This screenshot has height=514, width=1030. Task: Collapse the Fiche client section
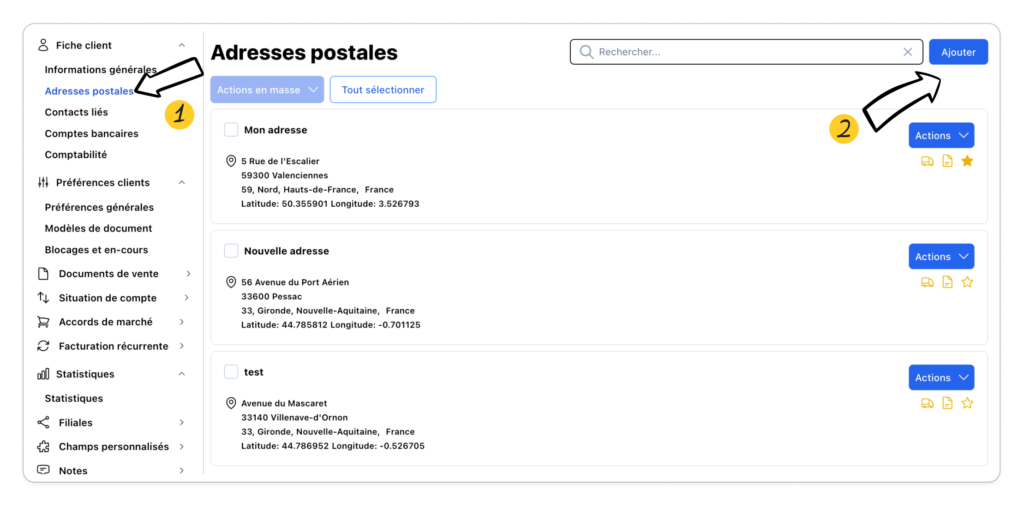click(x=181, y=45)
